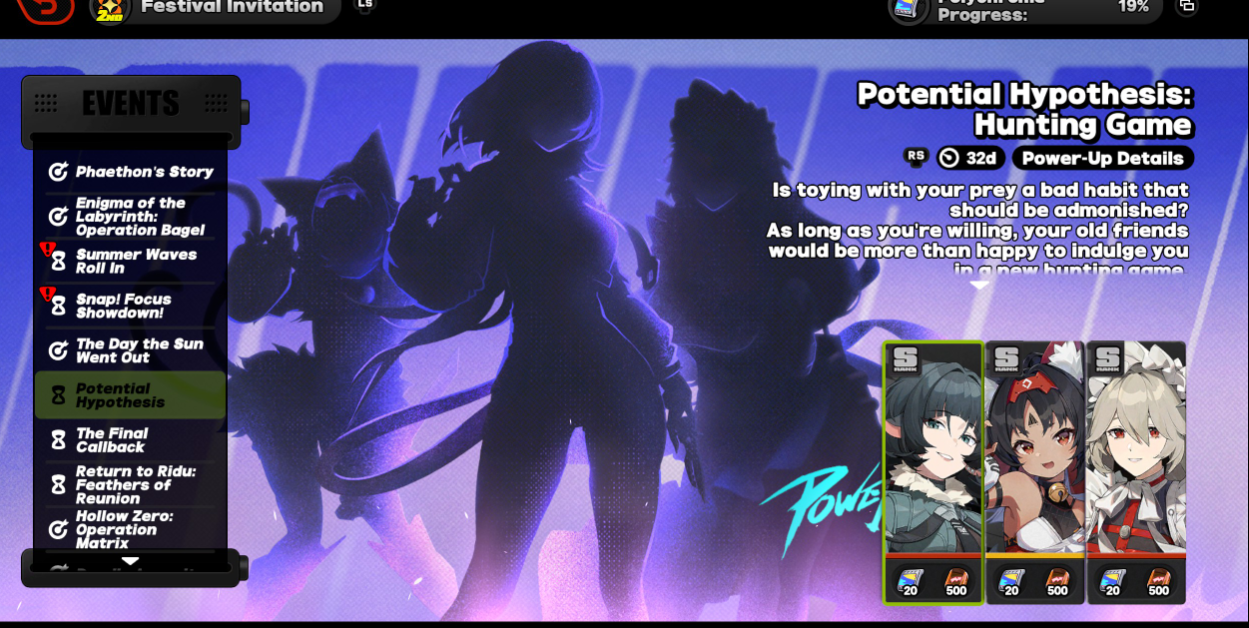Select the highlighted Potential Hypothesis event
Viewport: 1249px width, 628px height.
click(x=130, y=395)
